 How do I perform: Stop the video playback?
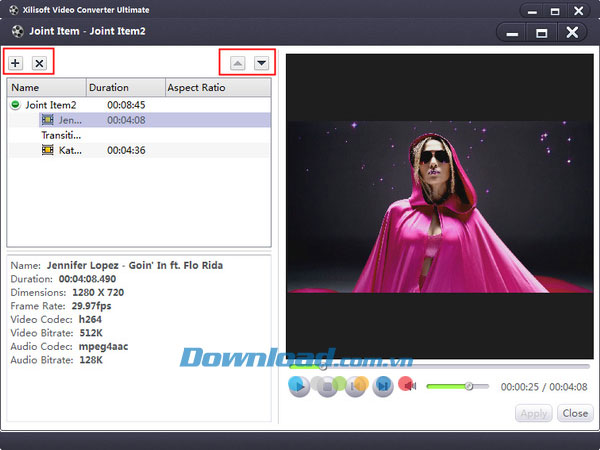(x=327, y=387)
